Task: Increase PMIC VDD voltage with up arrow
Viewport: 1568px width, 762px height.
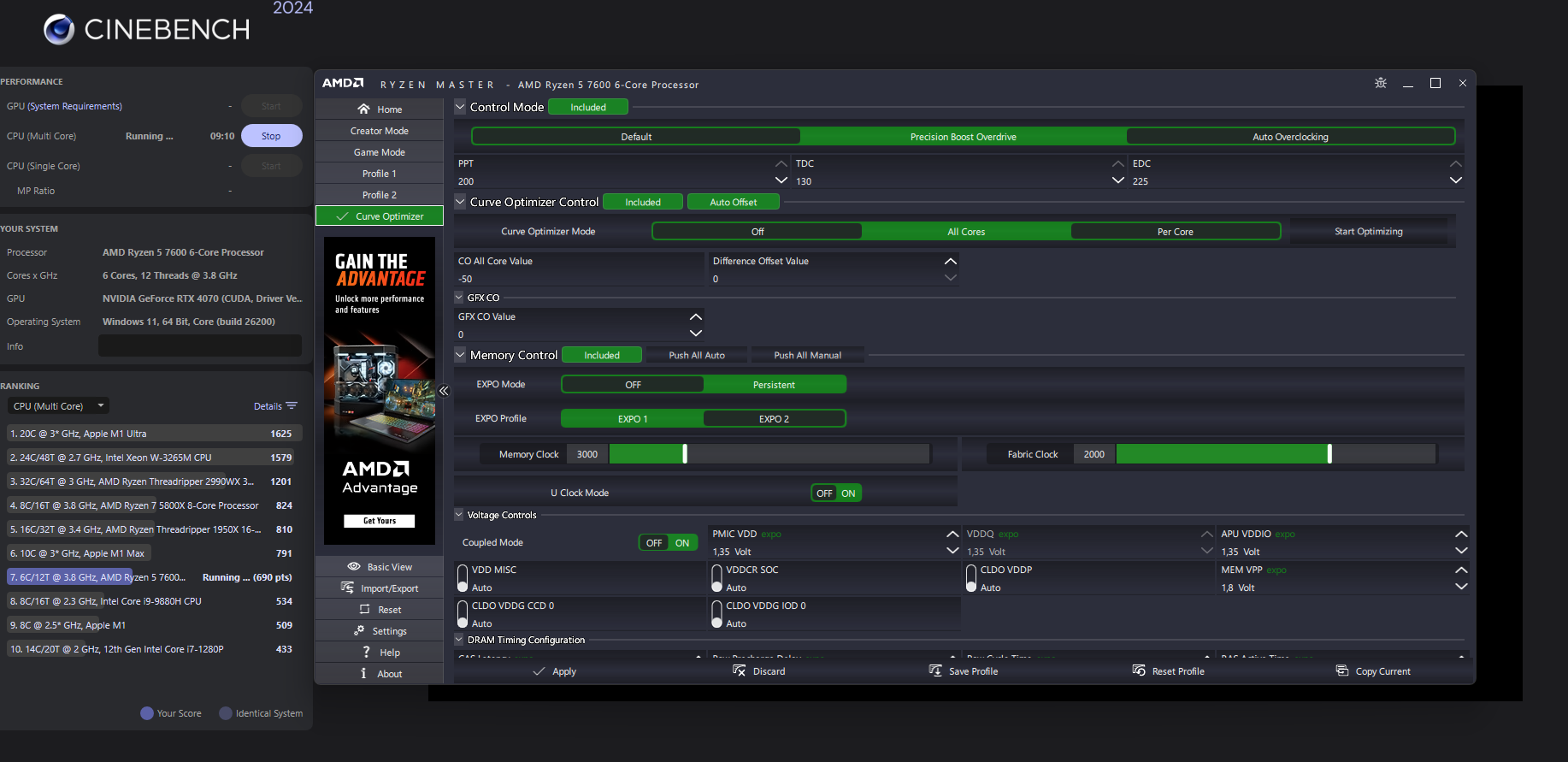Action: [952, 534]
